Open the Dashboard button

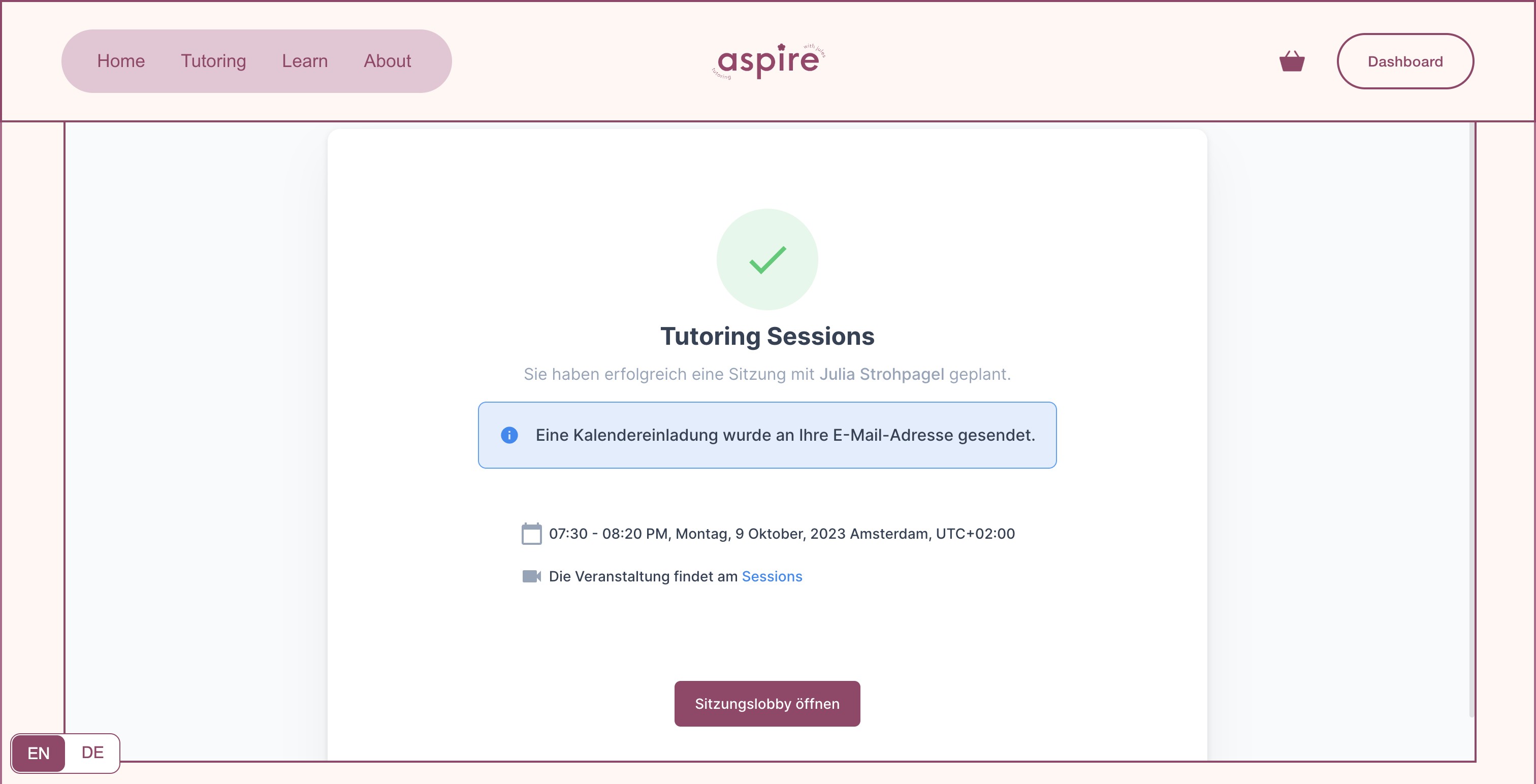1405,61
